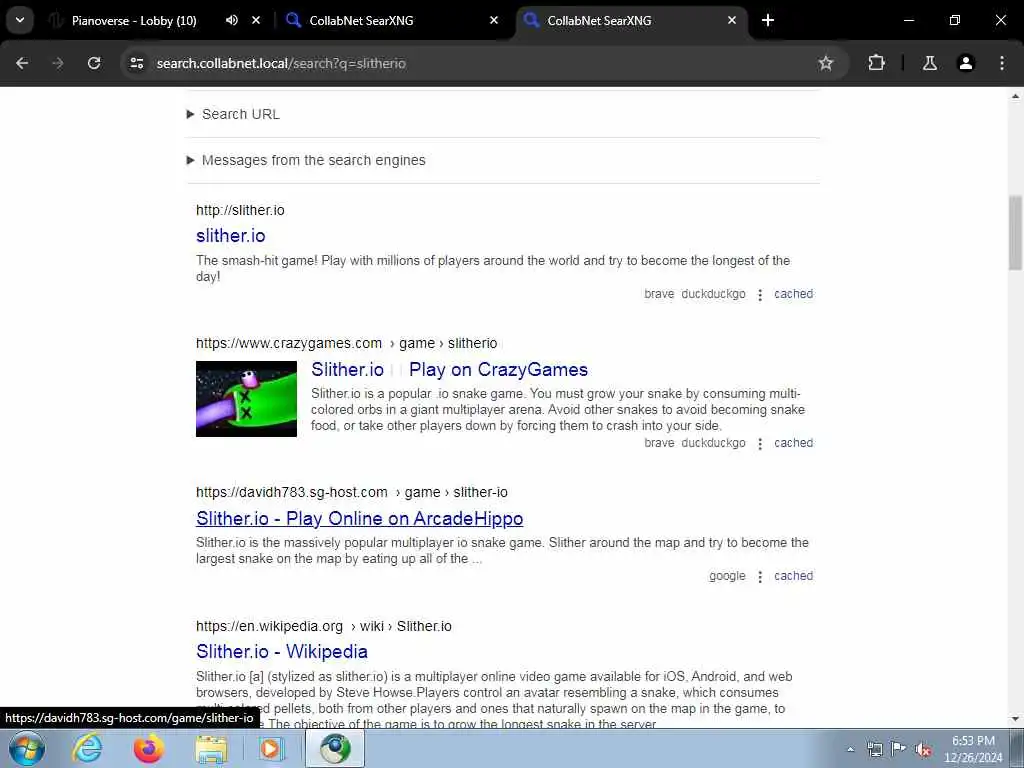Click duckduckgo label on CrazyGames result

(713, 443)
